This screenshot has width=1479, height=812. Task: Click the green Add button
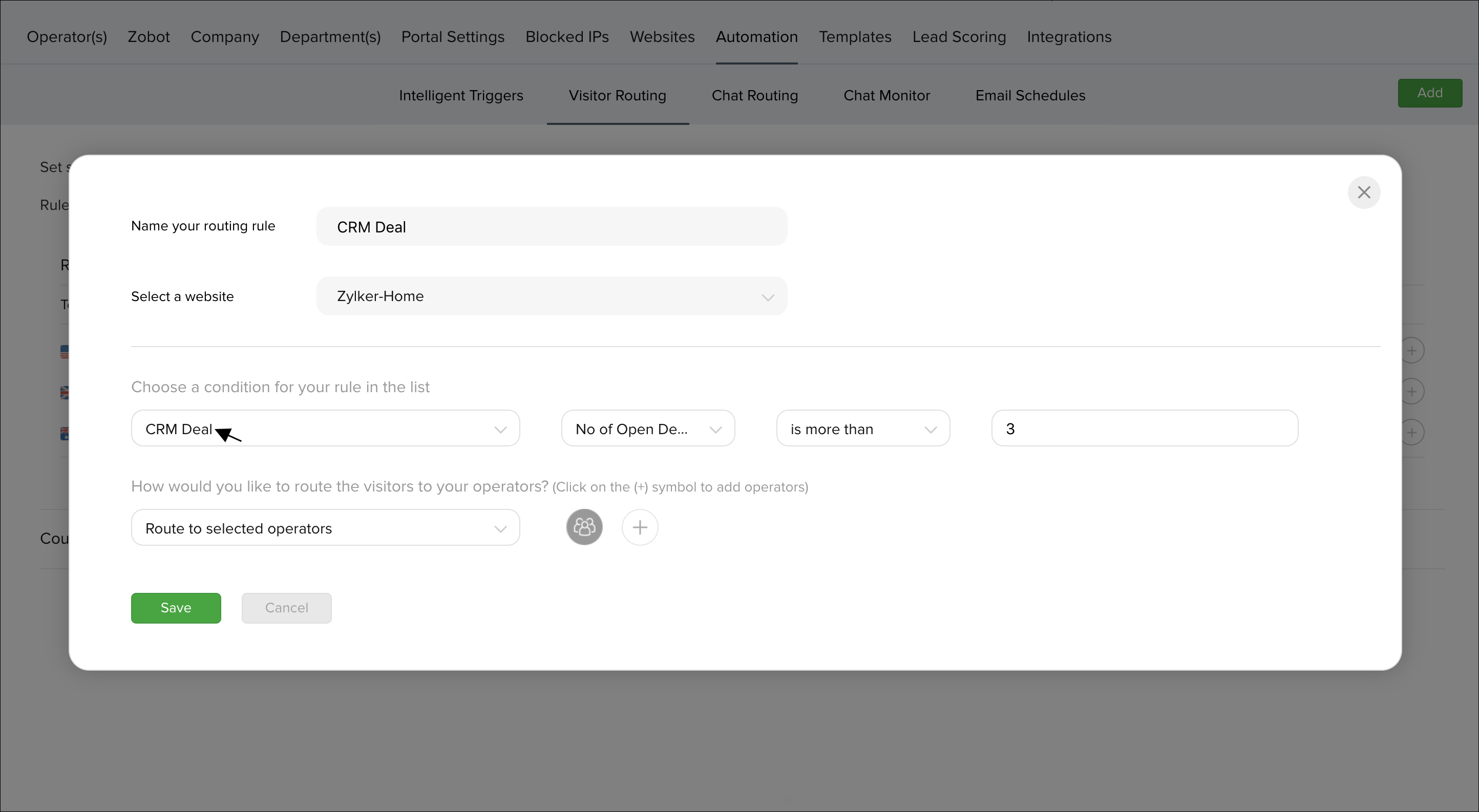coord(1429,93)
